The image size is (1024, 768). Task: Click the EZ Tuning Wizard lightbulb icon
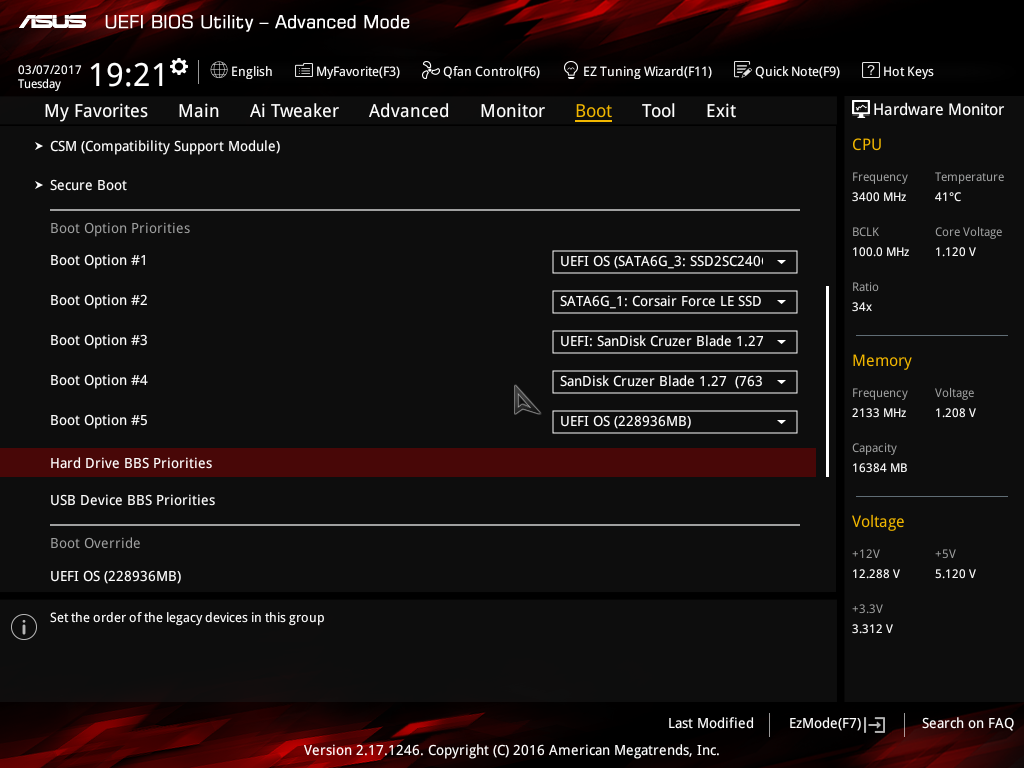tap(570, 70)
